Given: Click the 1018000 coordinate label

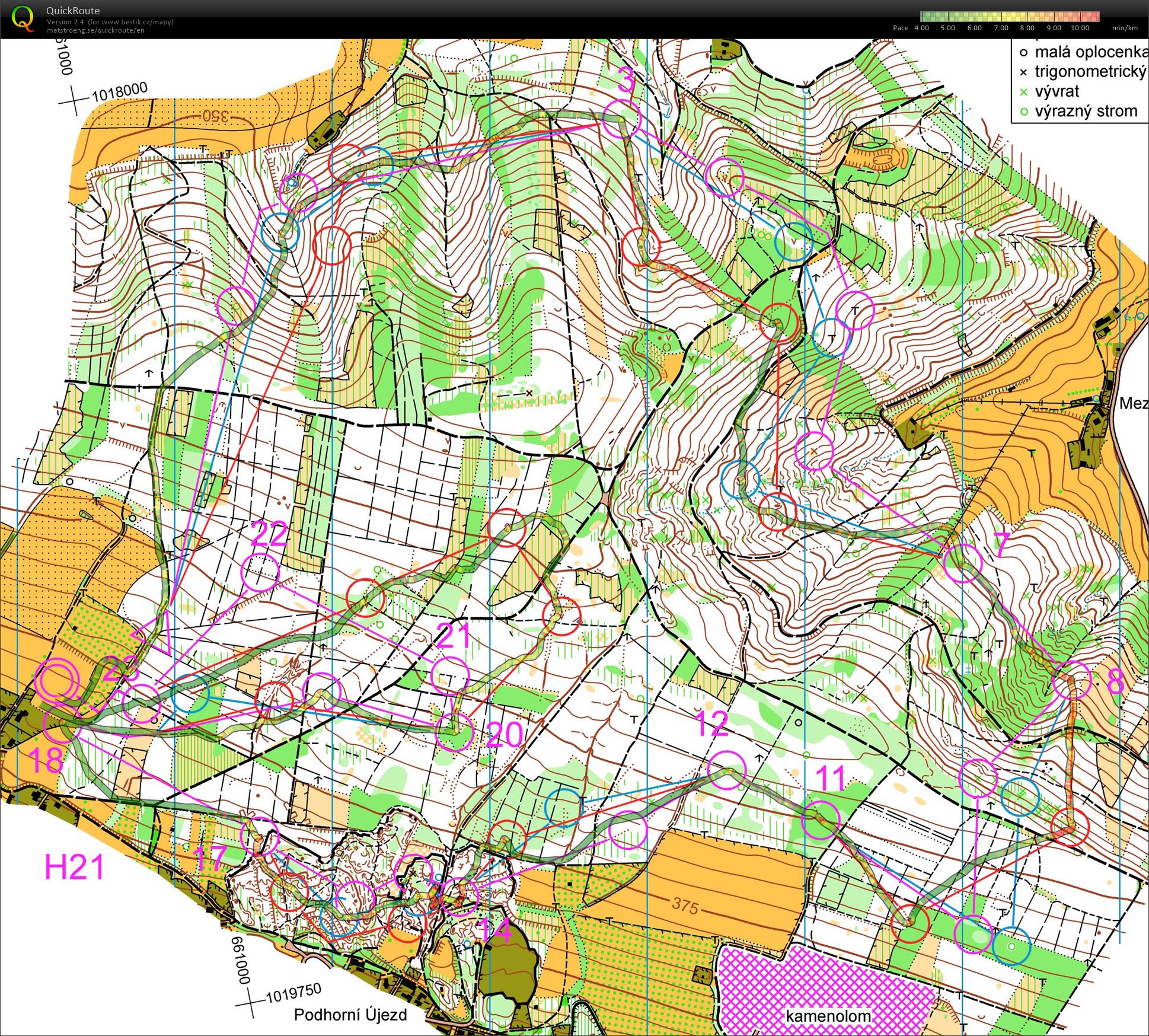Looking at the screenshot, I should (x=119, y=92).
